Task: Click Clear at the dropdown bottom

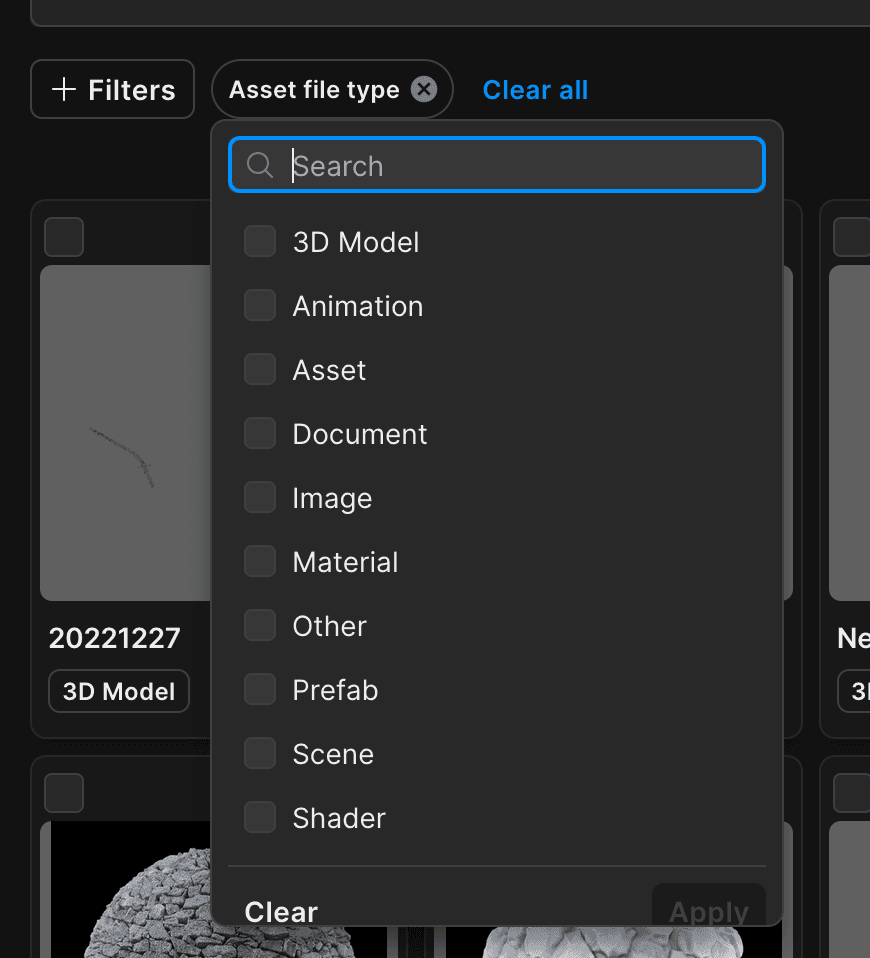Action: (x=280, y=911)
